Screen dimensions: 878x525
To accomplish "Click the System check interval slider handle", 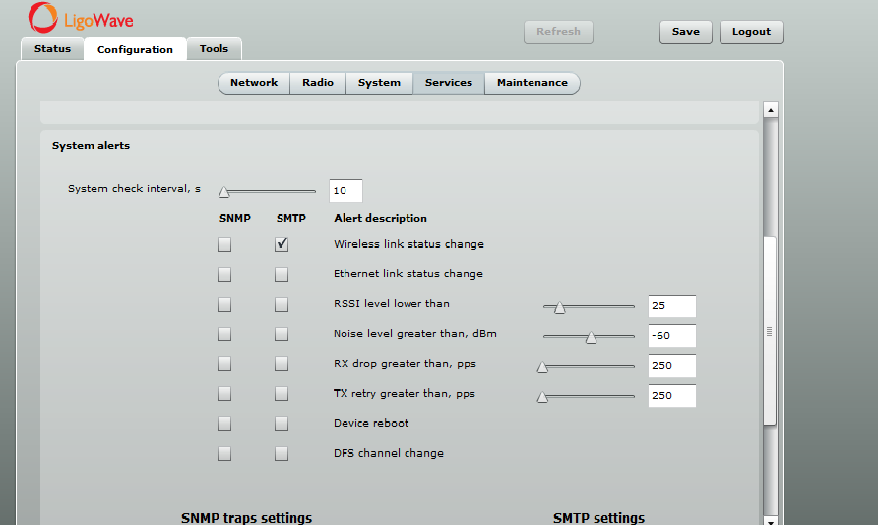I will tap(224, 193).
